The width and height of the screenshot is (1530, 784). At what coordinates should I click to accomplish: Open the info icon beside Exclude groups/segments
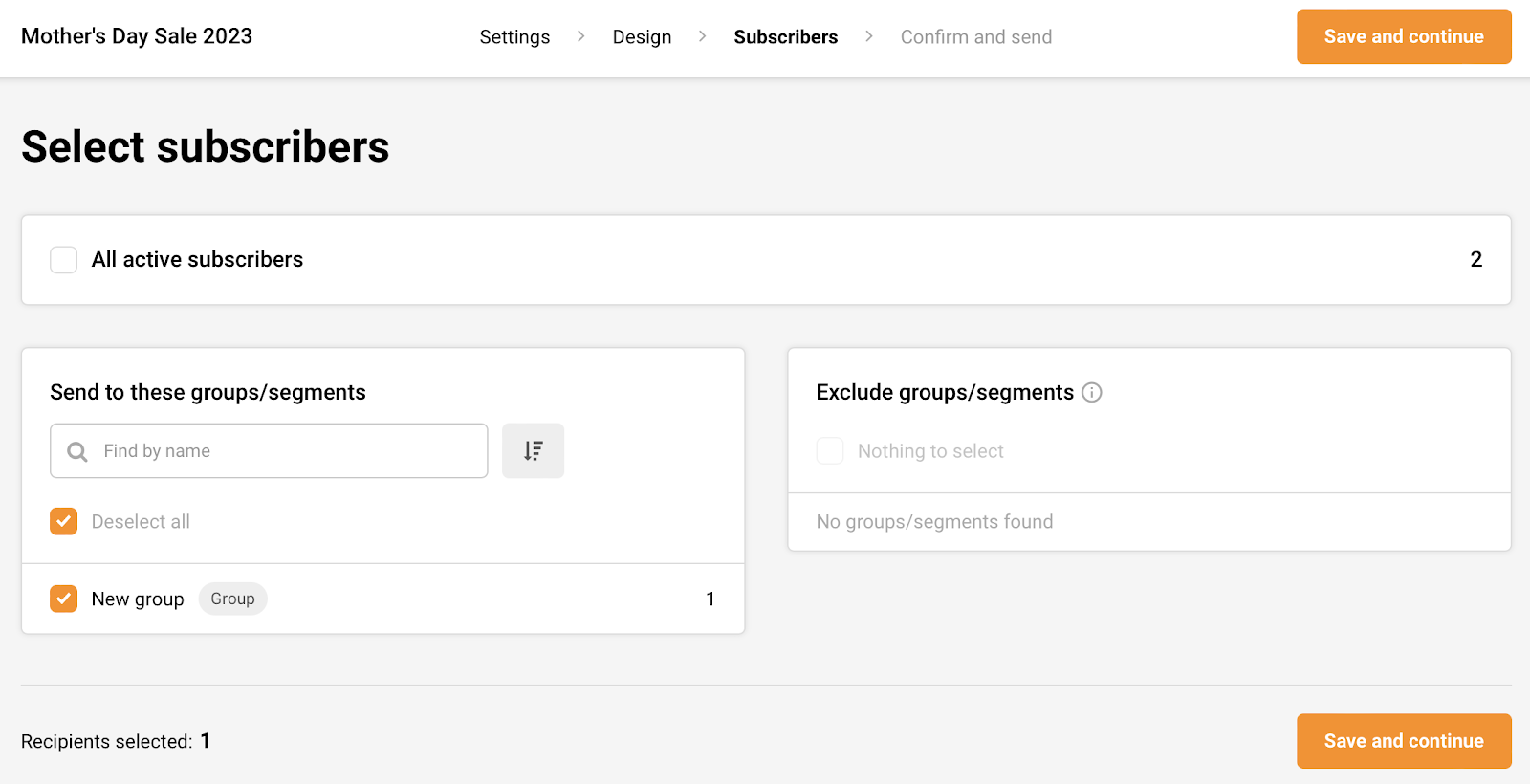[x=1091, y=392]
